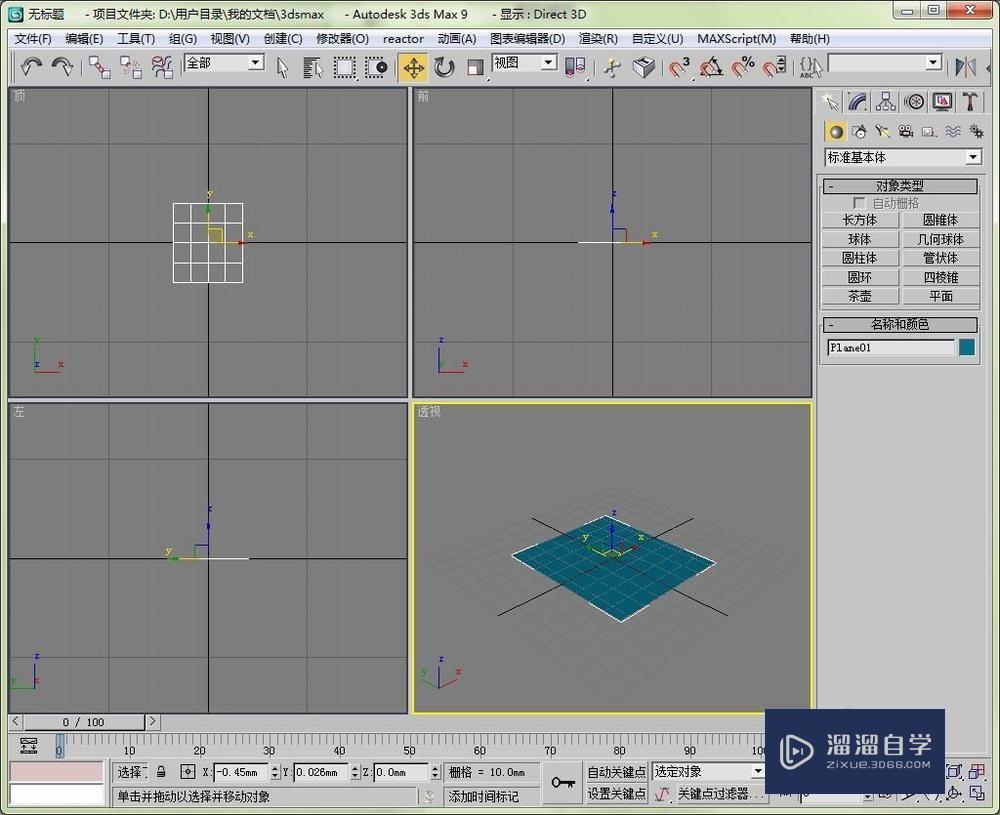Enable the 自动栅格 checkbox
Viewport: 1000px width, 815px height.
click(859, 203)
